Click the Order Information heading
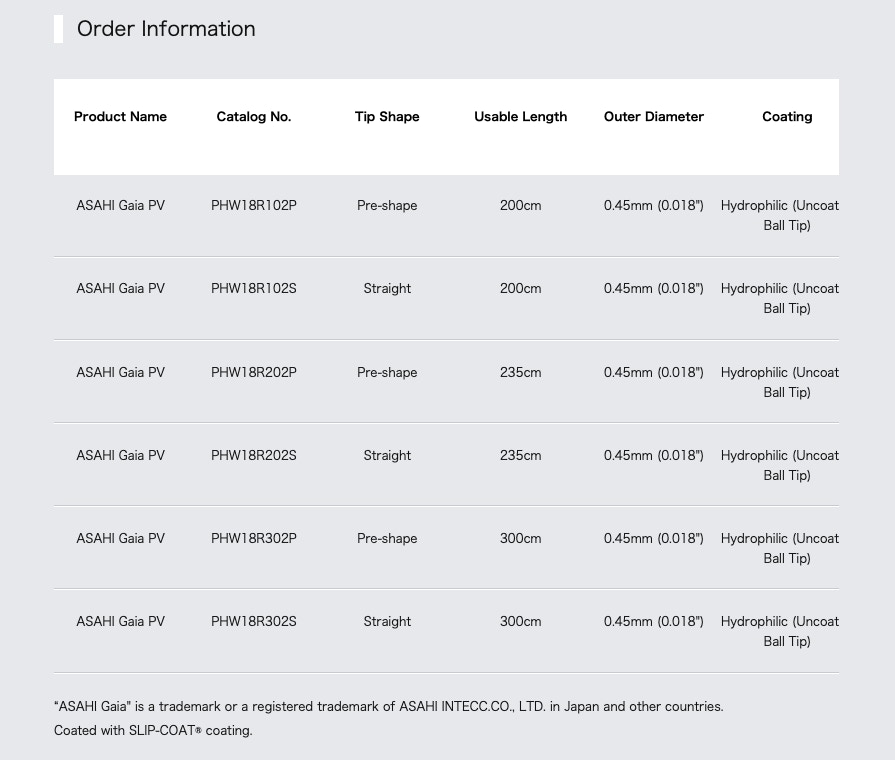This screenshot has height=760, width=895. coord(166,29)
